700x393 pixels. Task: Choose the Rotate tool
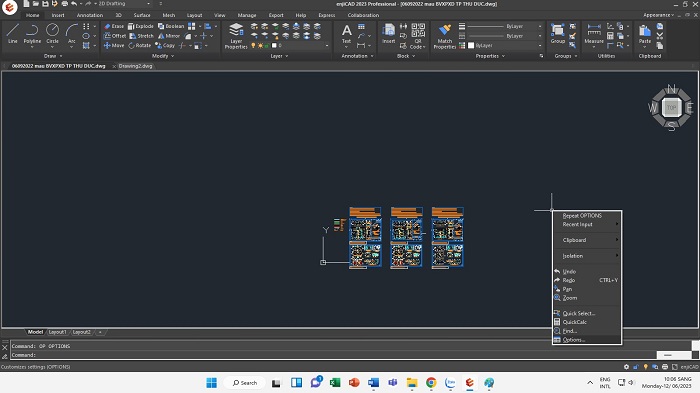click(140, 46)
